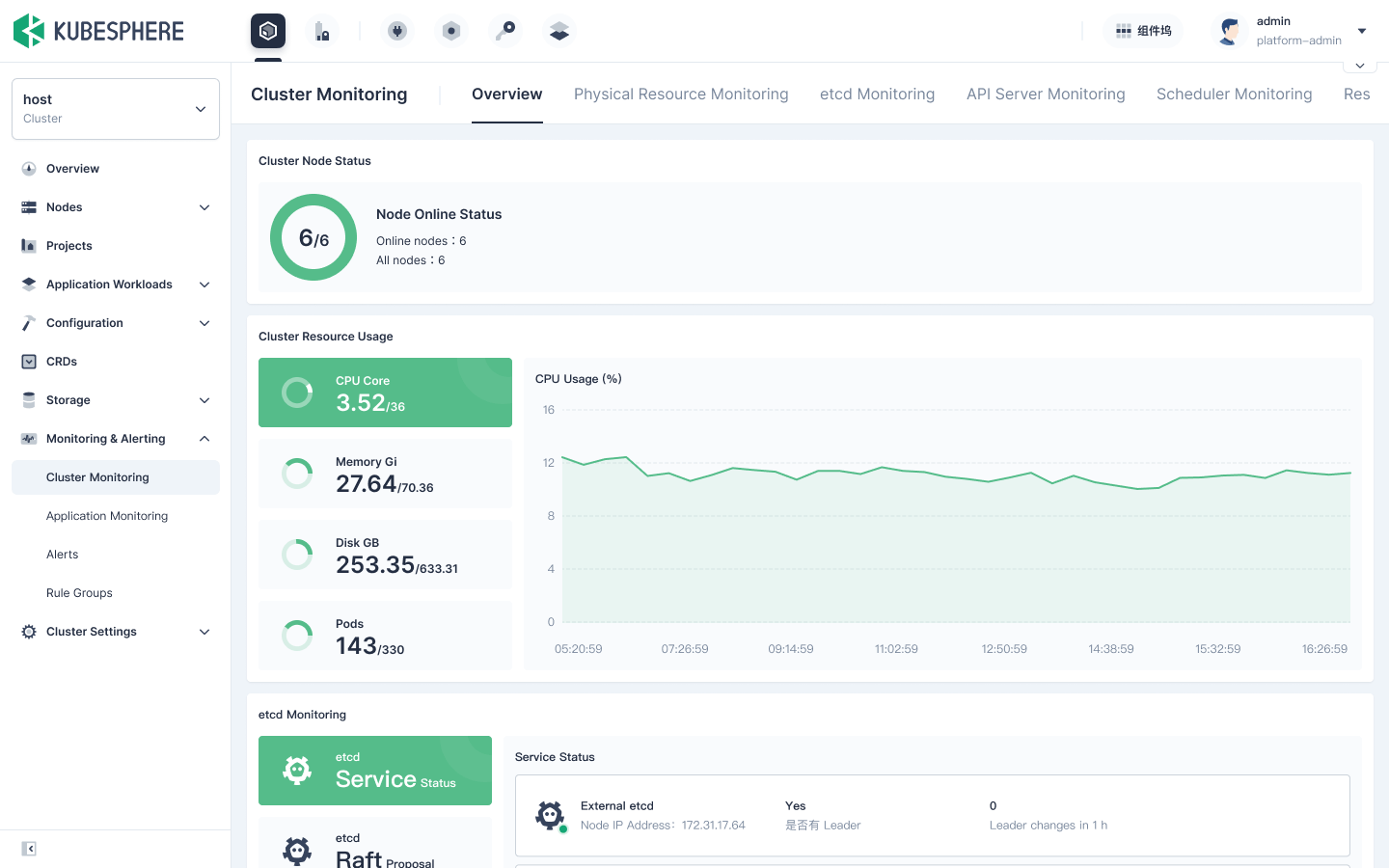Collapse the sidebar using bottom-left icon

pyautogui.click(x=29, y=849)
